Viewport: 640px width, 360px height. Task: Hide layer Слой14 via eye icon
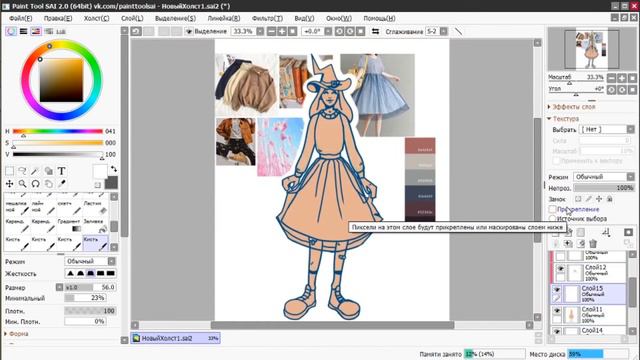557,331
